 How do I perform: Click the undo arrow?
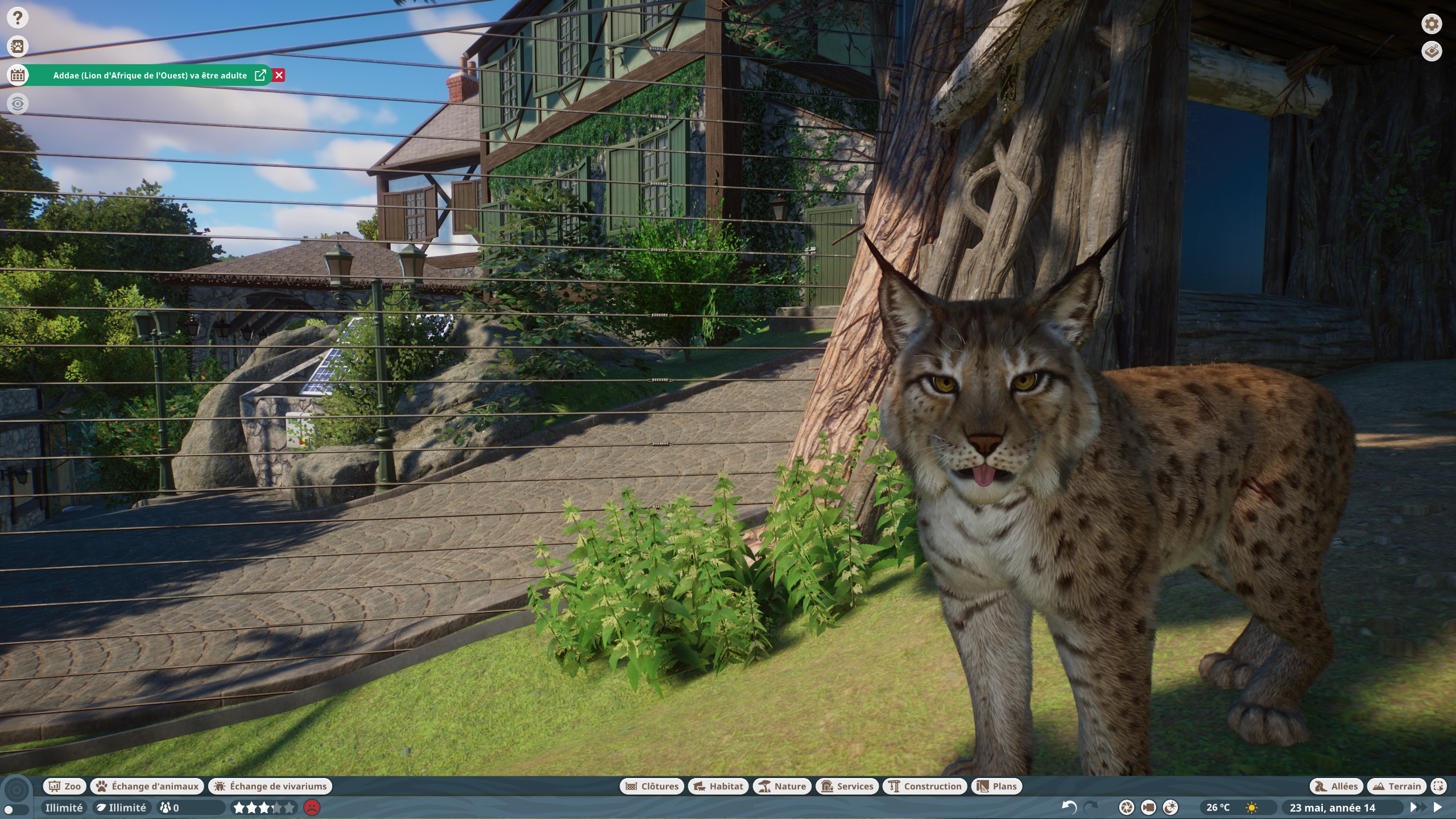click(1069, 807)
